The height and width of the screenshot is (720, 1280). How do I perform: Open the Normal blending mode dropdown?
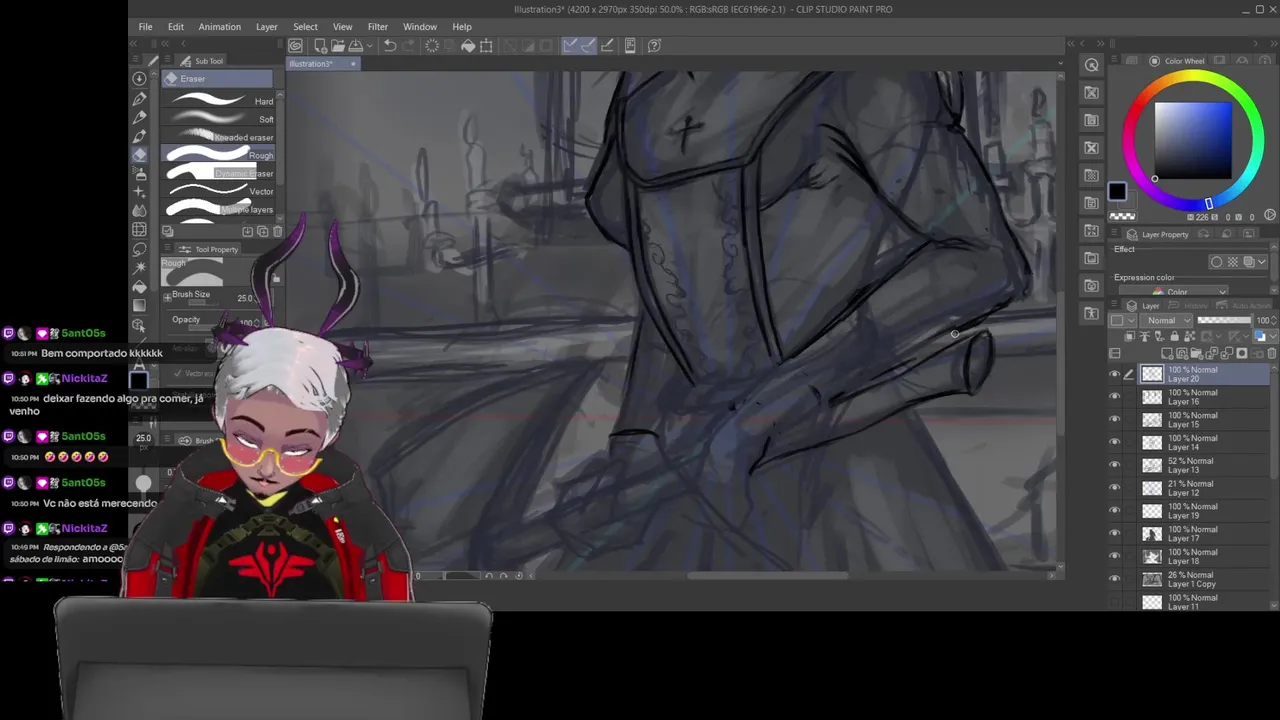coord(1165,321)
